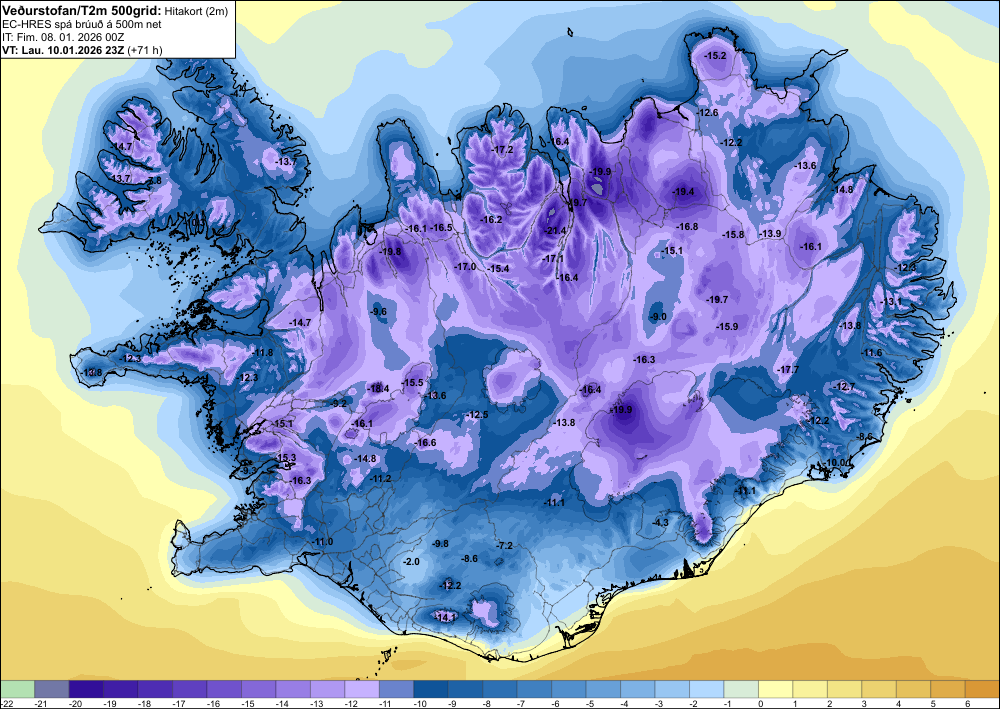Select the -15.2 value on the map

tap(715, 55)
